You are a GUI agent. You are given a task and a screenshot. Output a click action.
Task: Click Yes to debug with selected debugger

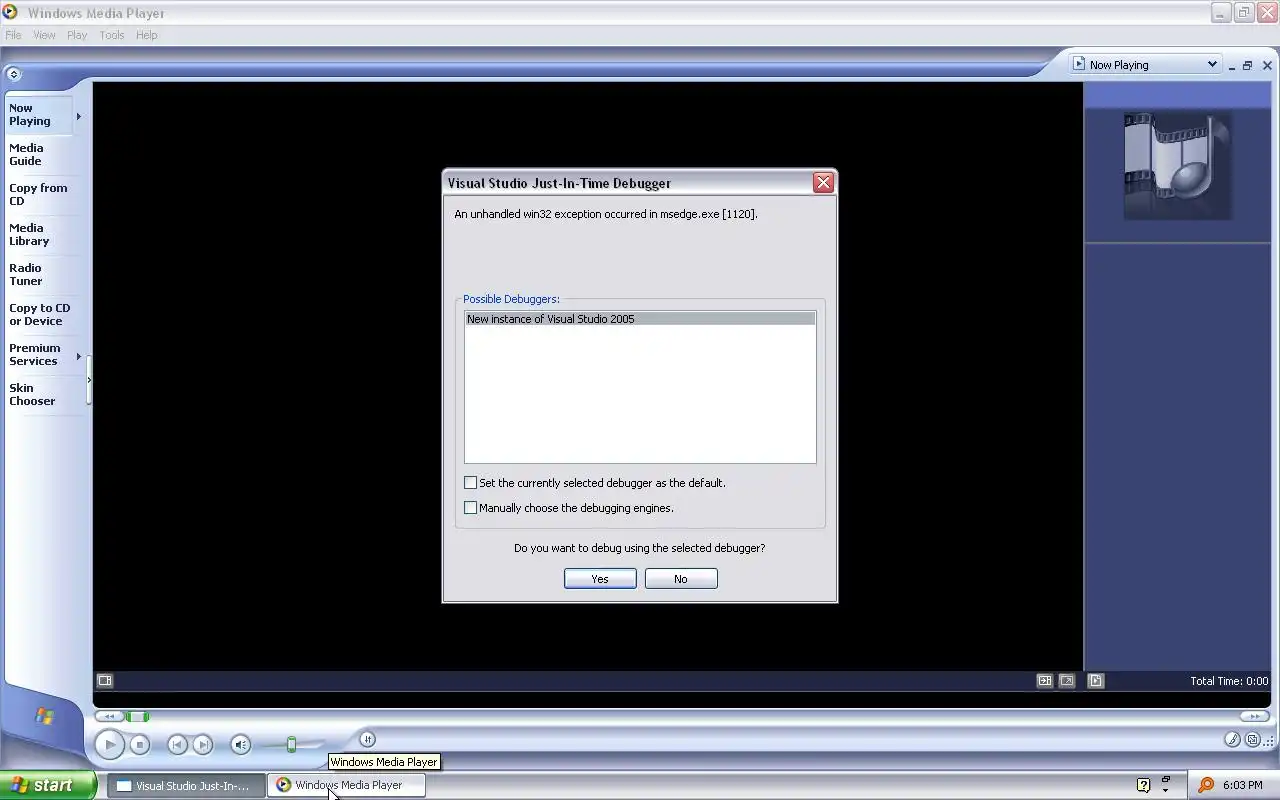click(x=600, y=579)
